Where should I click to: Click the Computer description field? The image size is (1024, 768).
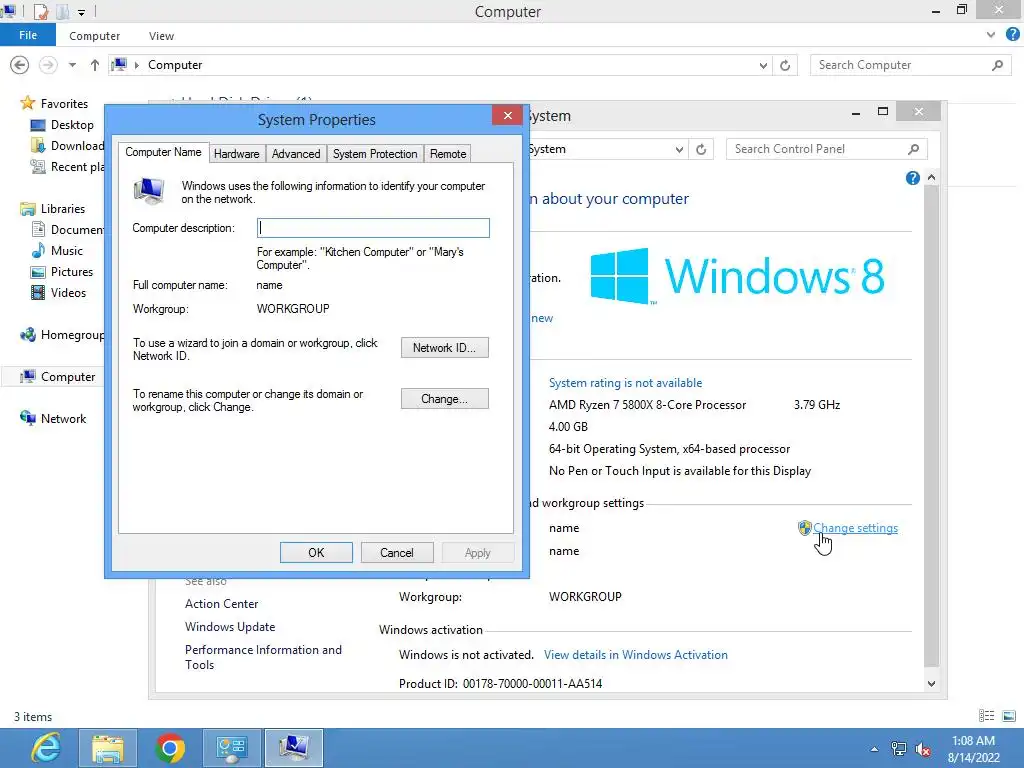[373, 228]
